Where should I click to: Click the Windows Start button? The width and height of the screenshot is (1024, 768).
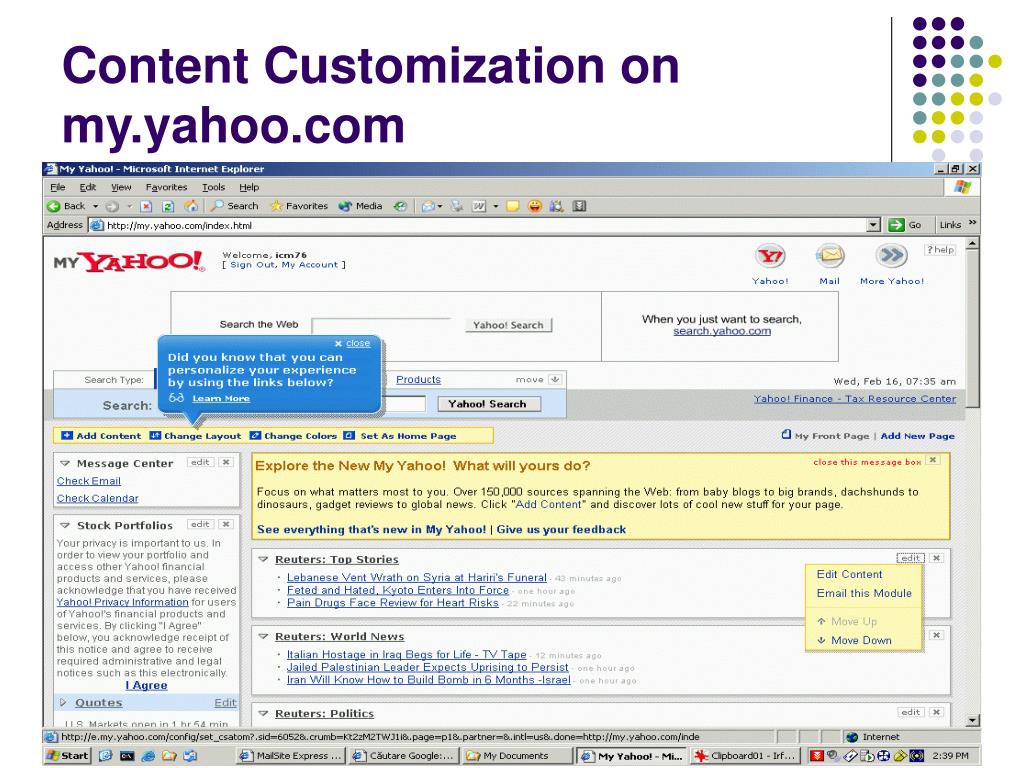[x=67, y=756]
